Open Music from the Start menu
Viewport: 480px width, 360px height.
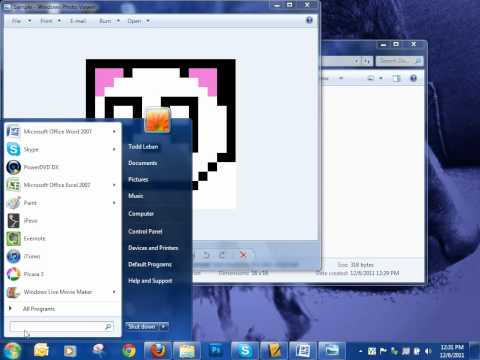tap(136, 196)
